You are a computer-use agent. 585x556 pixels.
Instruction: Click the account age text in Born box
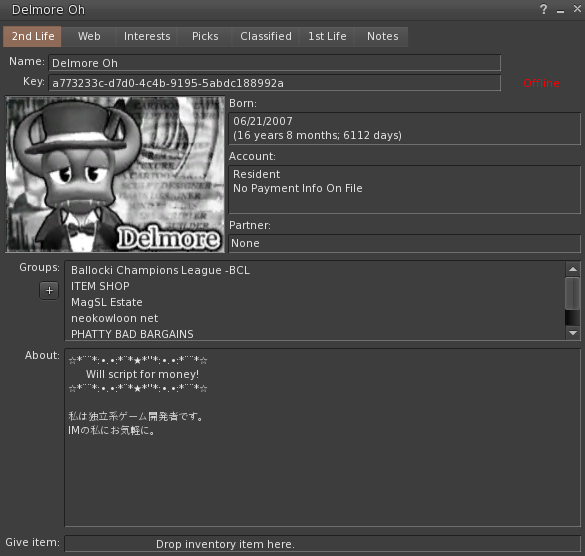317,135
